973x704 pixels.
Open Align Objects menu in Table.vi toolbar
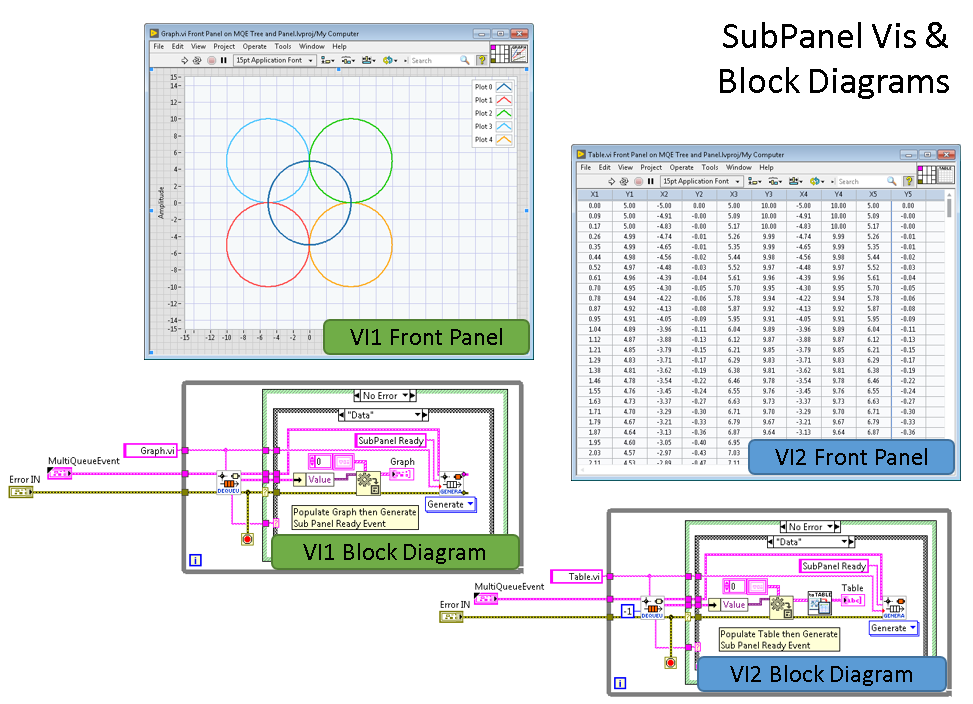(x=755, y=181)
